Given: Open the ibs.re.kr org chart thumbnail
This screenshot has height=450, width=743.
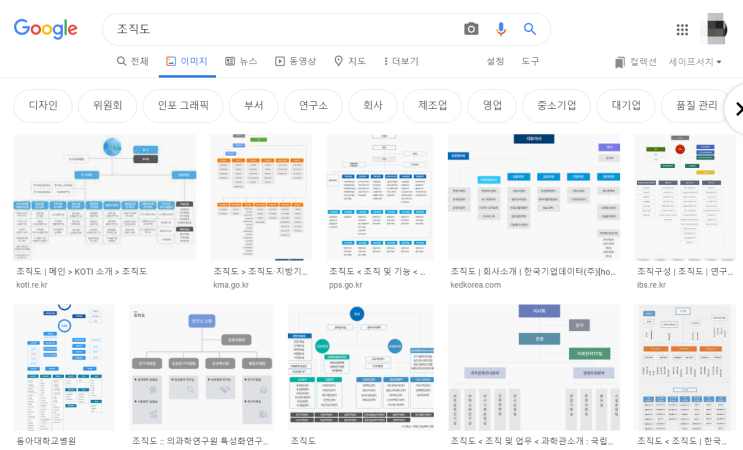Looking at the screenshot, I should pyautogui.click(x=685, y=198).
